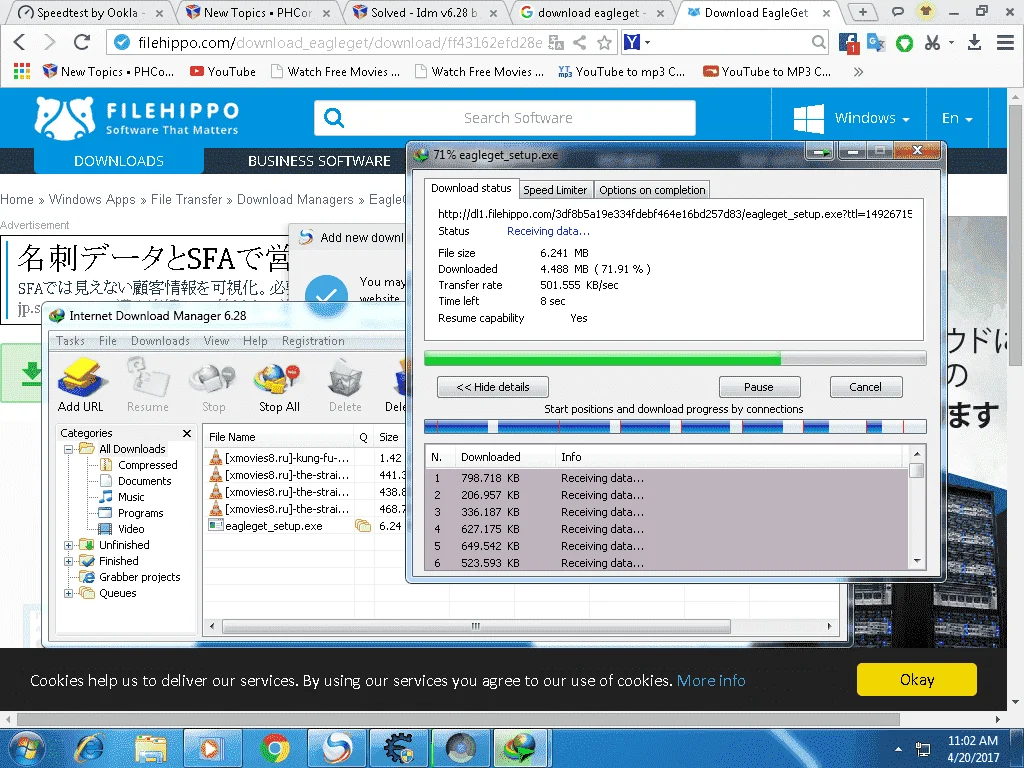Viewport: 1024px width, 768px height.
Task: Click the green tray button in the download dialog title bar
Action: [x=820, y=152]
